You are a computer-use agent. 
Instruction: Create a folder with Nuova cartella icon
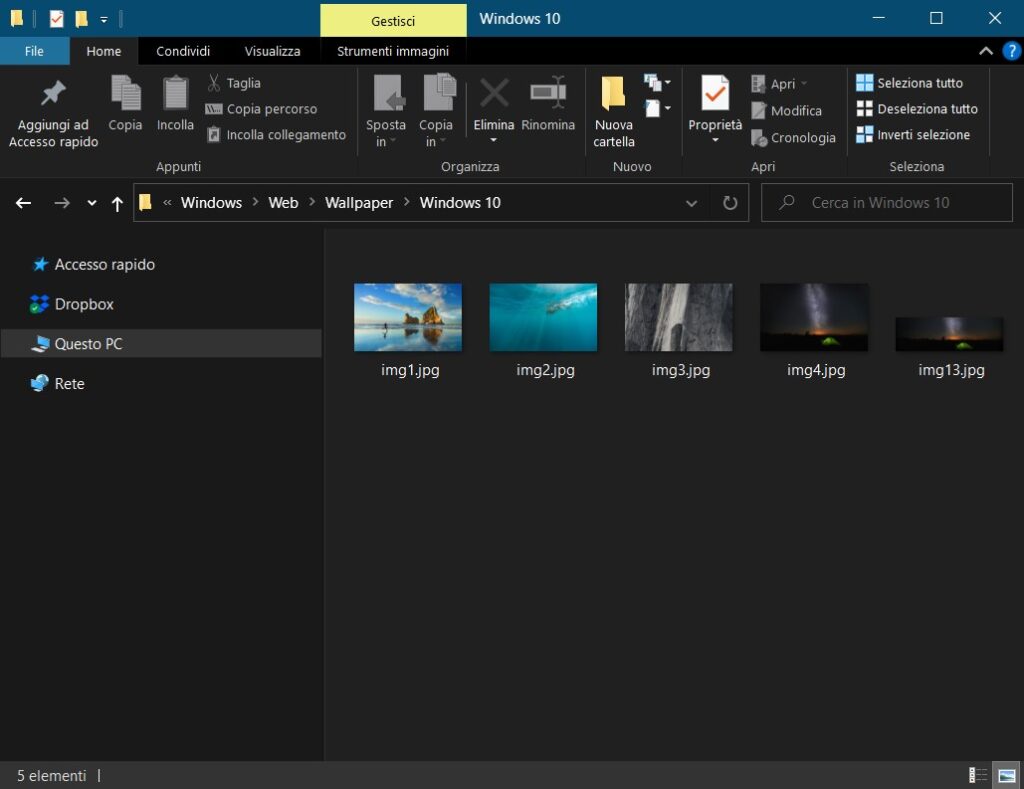613,93
